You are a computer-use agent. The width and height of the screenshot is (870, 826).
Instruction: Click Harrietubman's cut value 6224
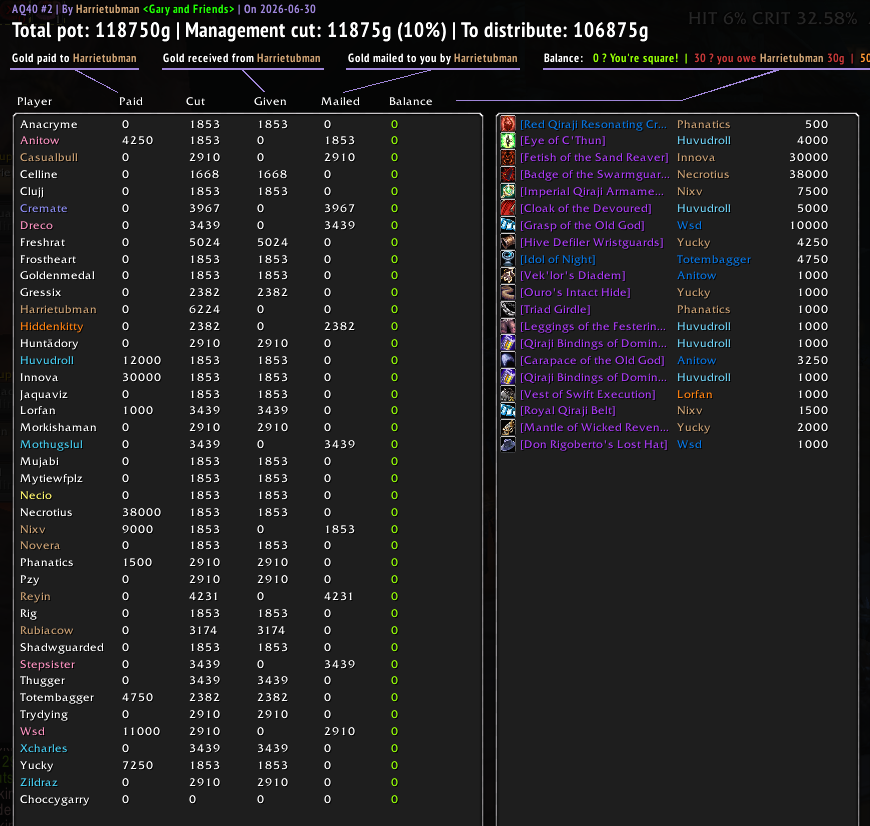pos(205,310)
